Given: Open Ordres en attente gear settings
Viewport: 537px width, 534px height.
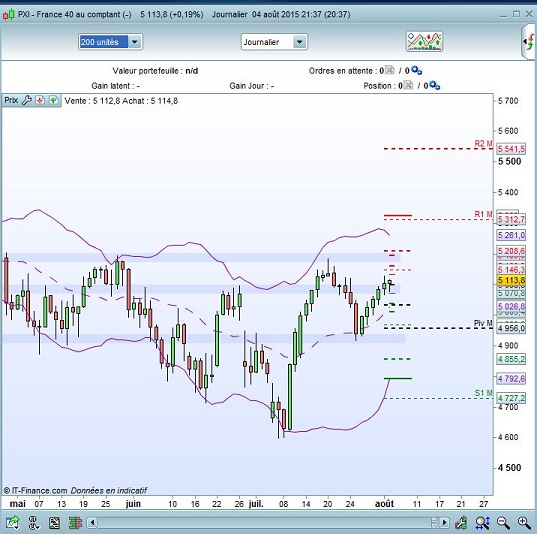Looking at the screenshot, I should (416, 70).
